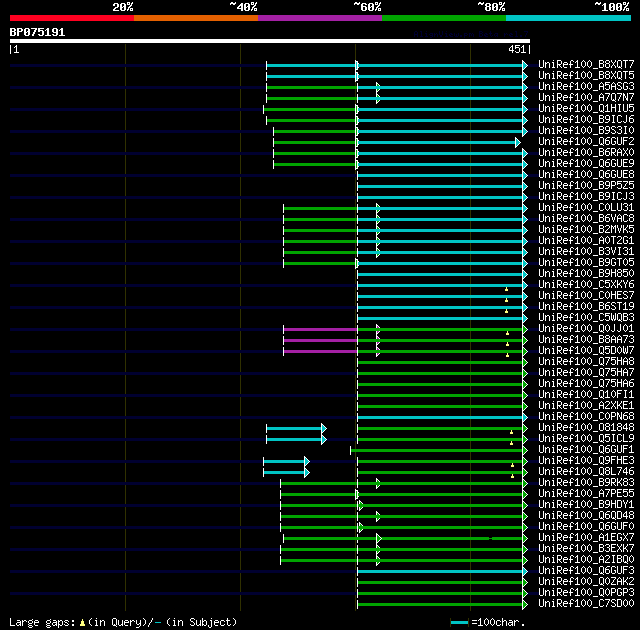Open UniRef100_Q0JJ01 entry

click(586, 329)
